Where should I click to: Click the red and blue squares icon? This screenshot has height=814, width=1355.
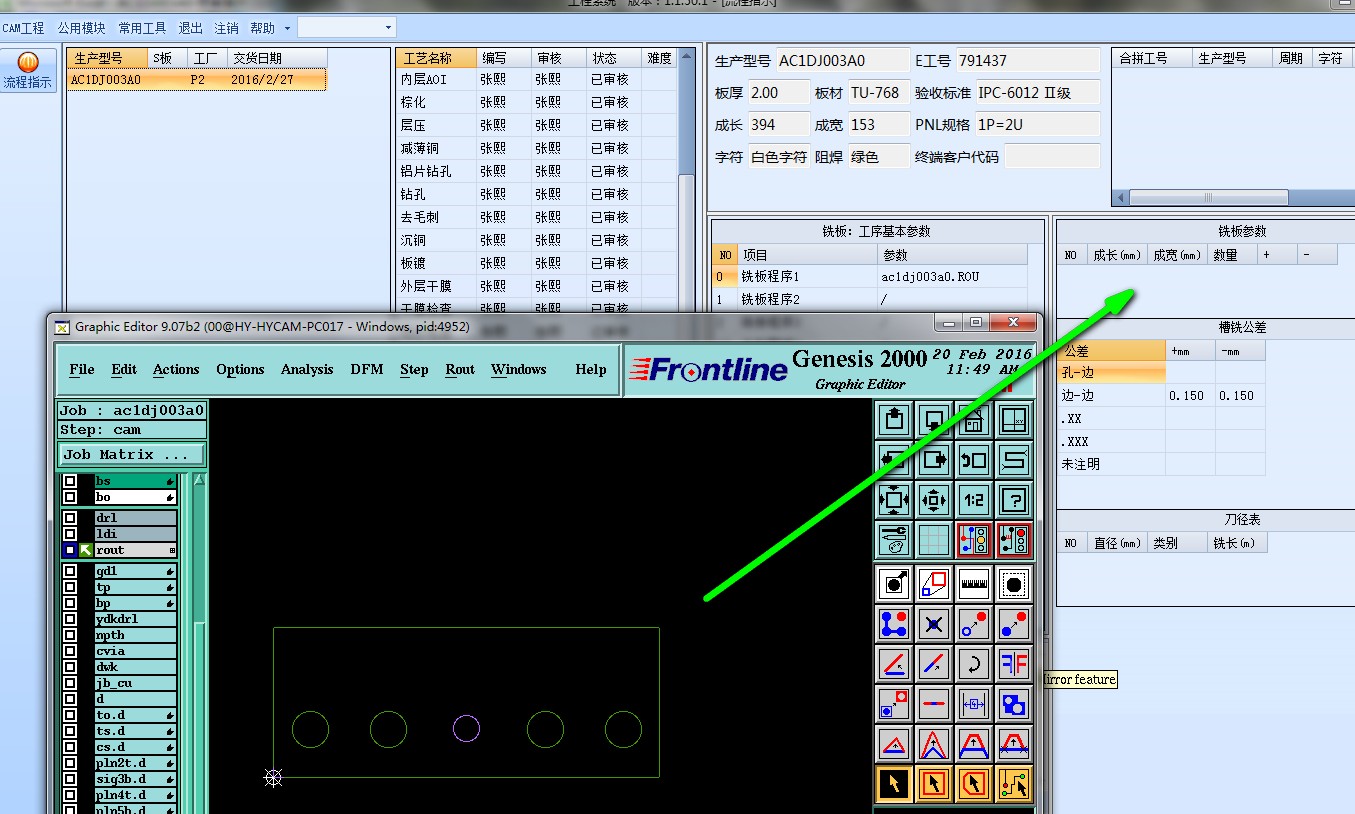pos(933,583)
